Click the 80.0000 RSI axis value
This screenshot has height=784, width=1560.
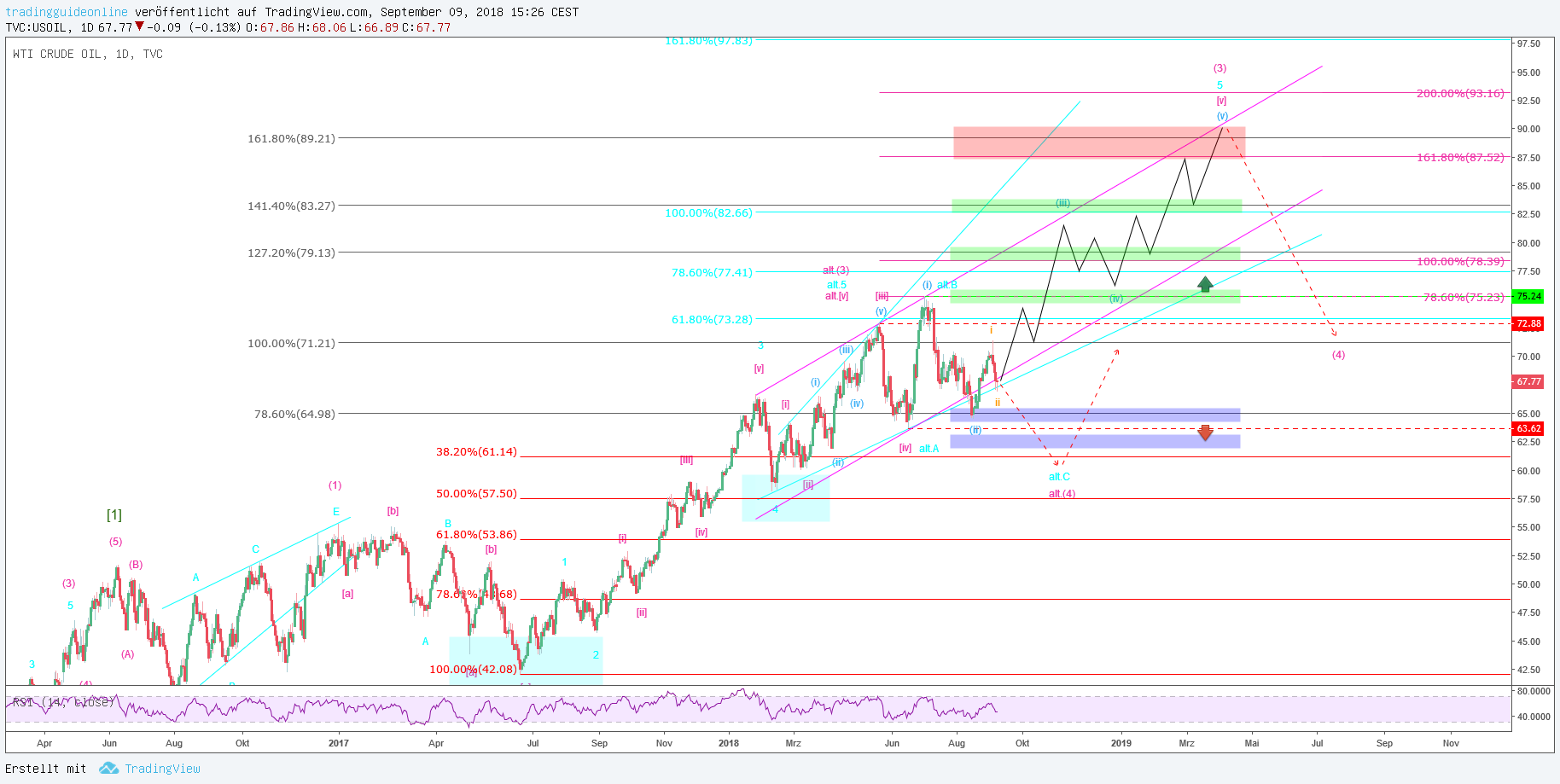[x=1534, y=691]
